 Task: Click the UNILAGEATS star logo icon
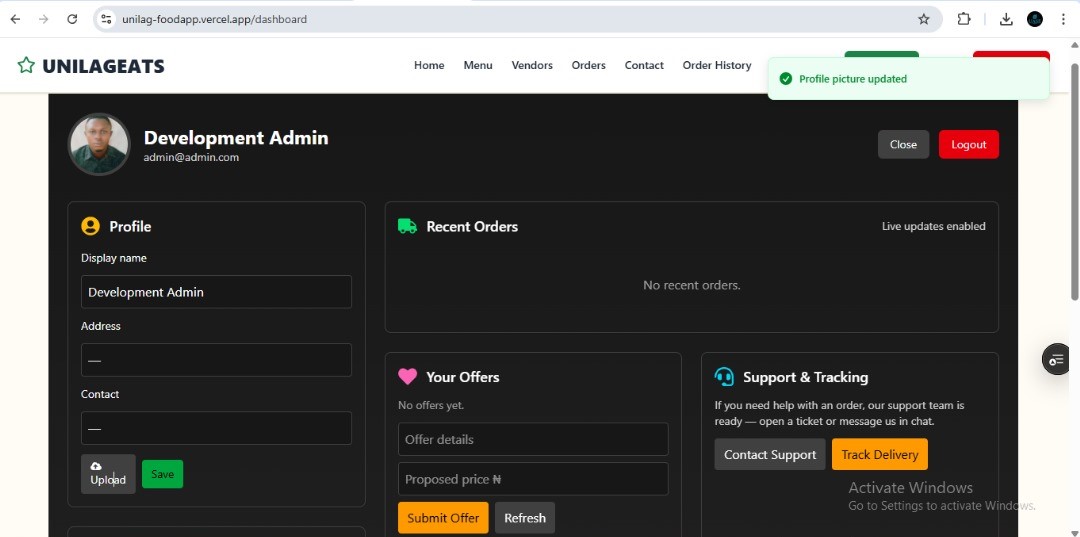coord(26,66)
